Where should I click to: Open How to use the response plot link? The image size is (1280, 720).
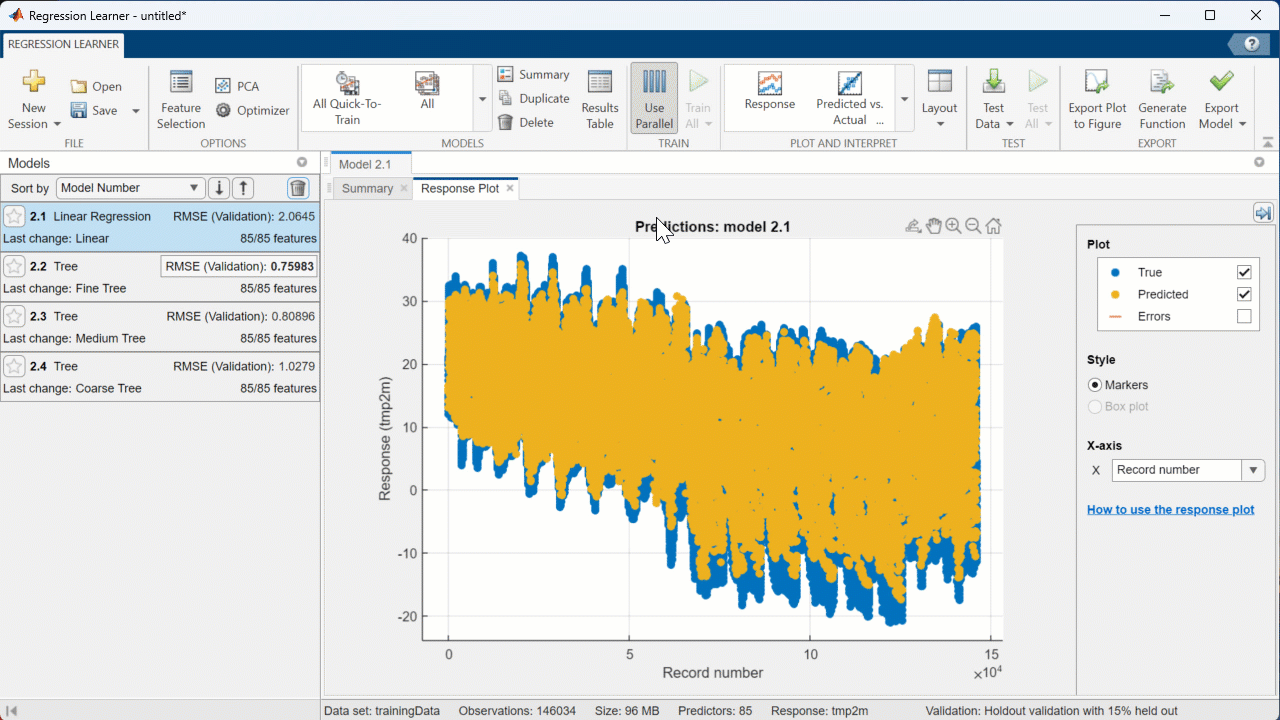click(1170, 510)
